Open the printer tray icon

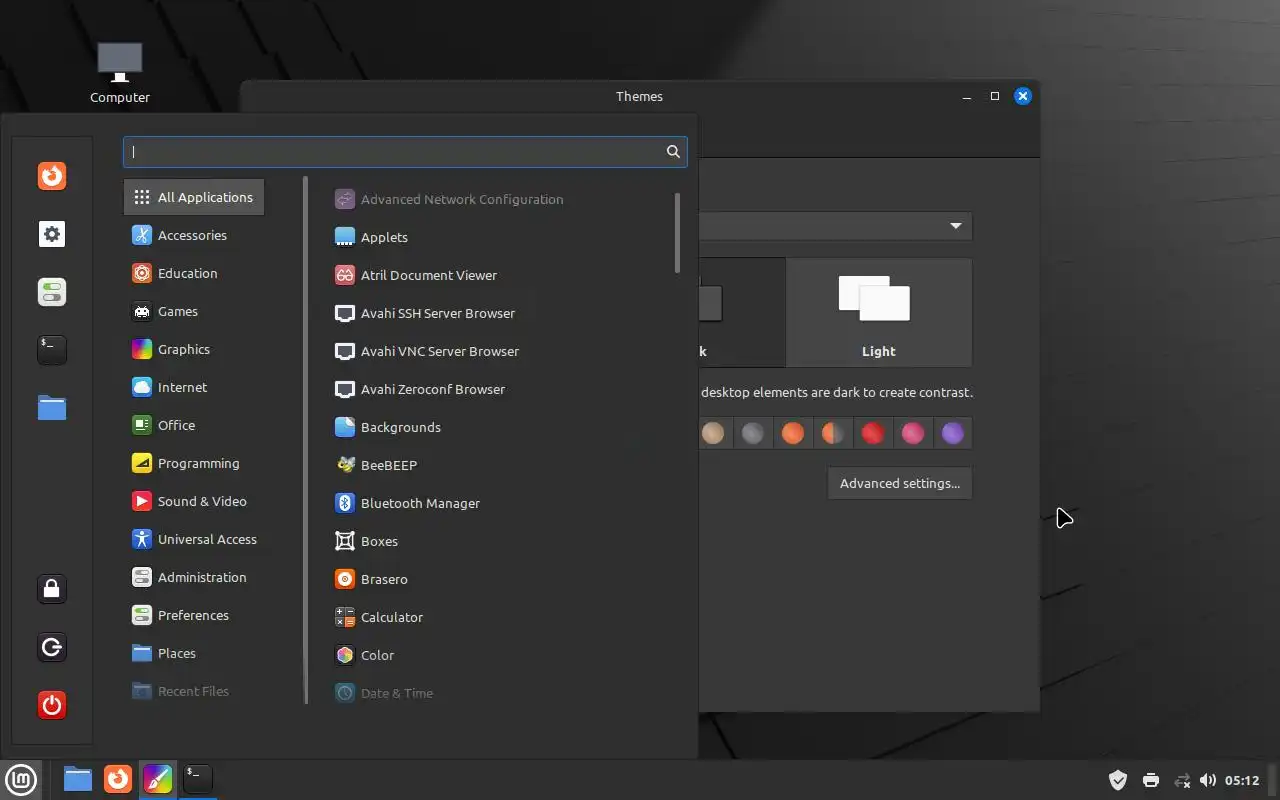(1151, 780)
